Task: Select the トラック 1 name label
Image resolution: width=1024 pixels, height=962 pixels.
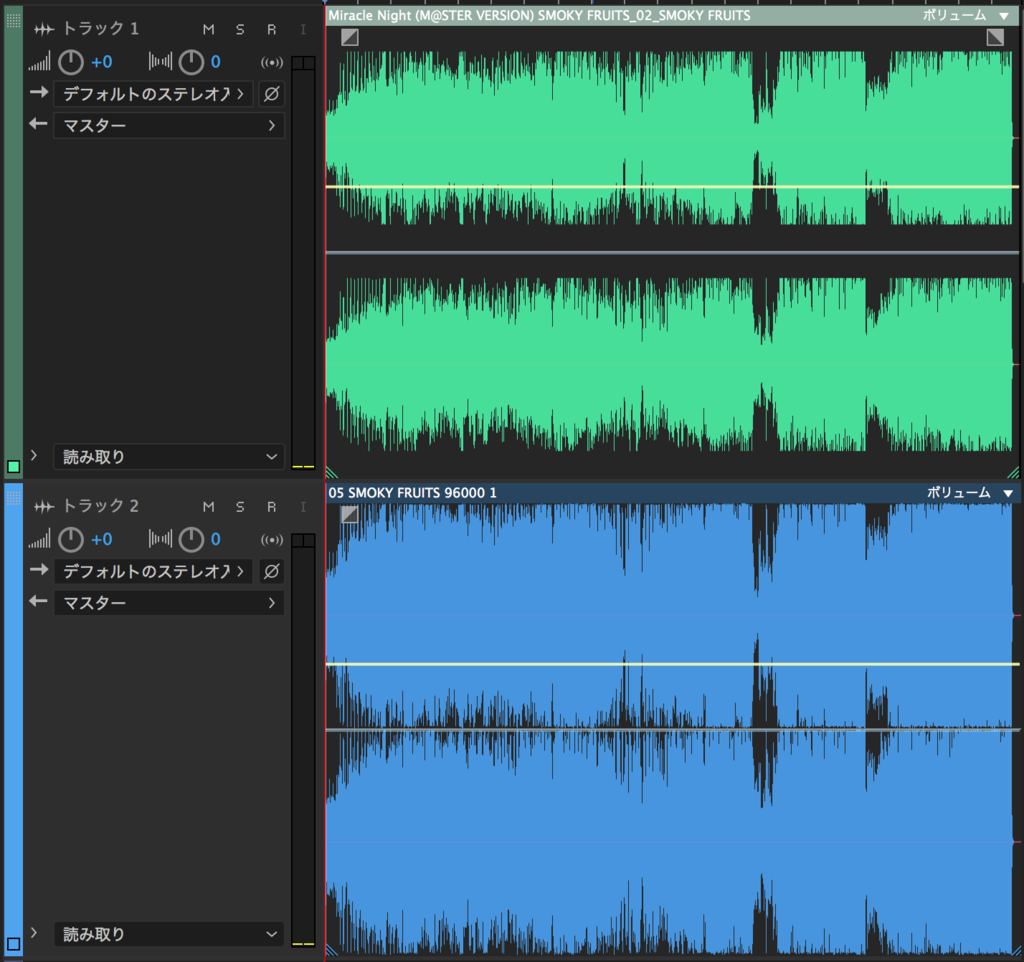Action: [x=101, y=29]
